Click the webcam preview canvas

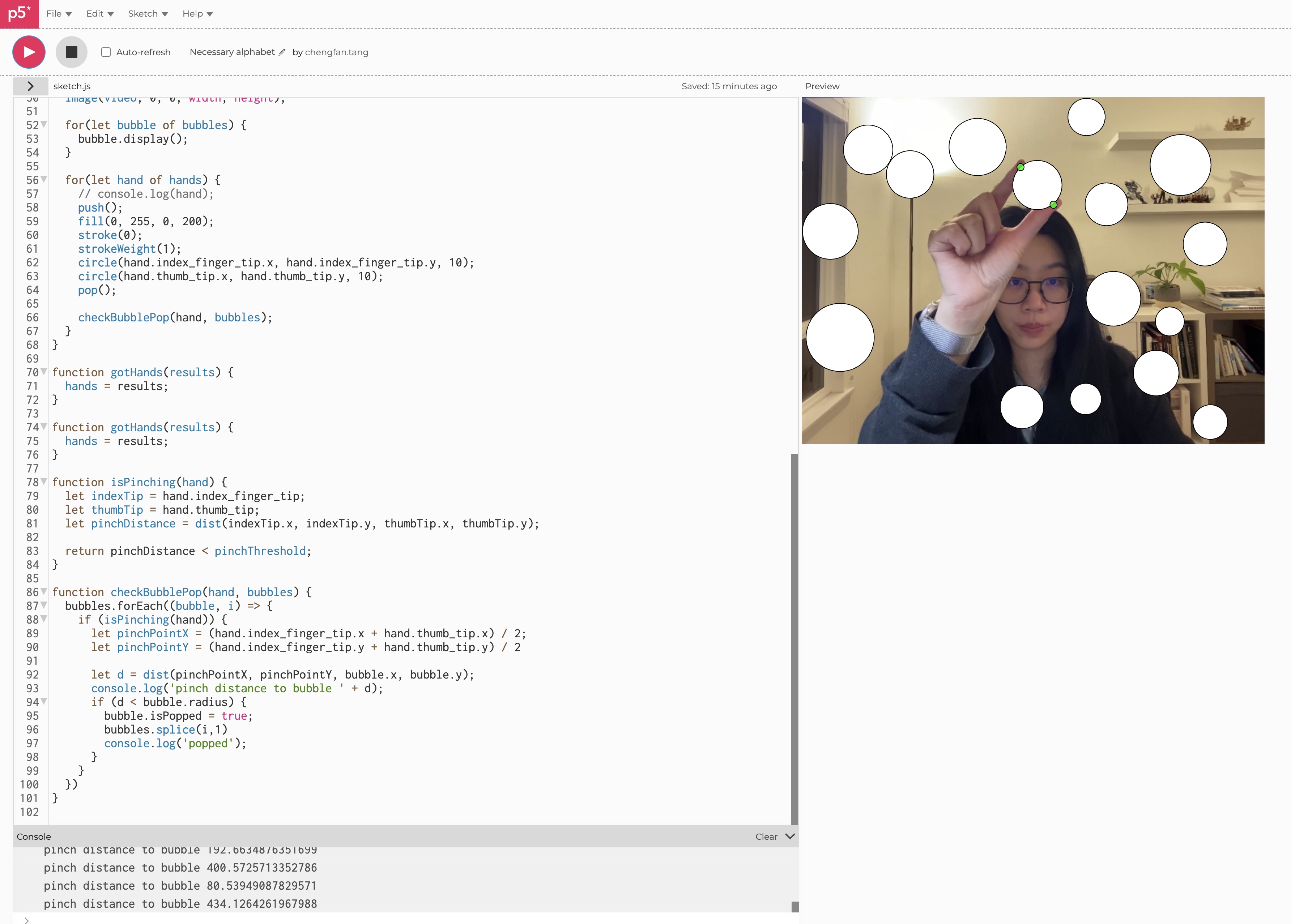(x=1033, y=270)
